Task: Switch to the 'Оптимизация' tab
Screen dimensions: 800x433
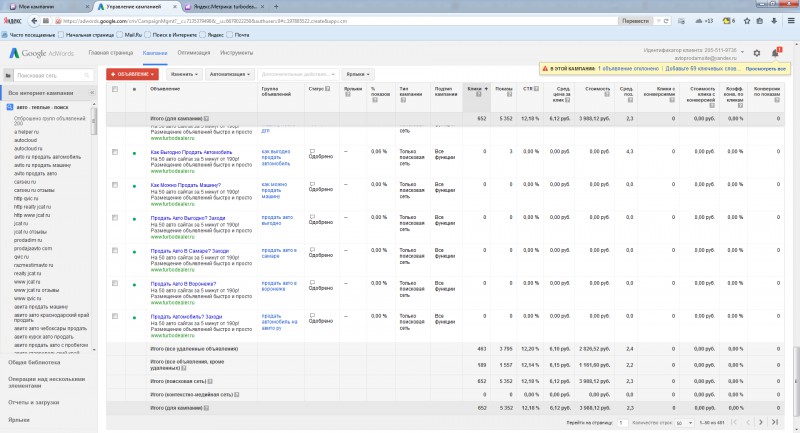Action: click(x=194, y=52)
